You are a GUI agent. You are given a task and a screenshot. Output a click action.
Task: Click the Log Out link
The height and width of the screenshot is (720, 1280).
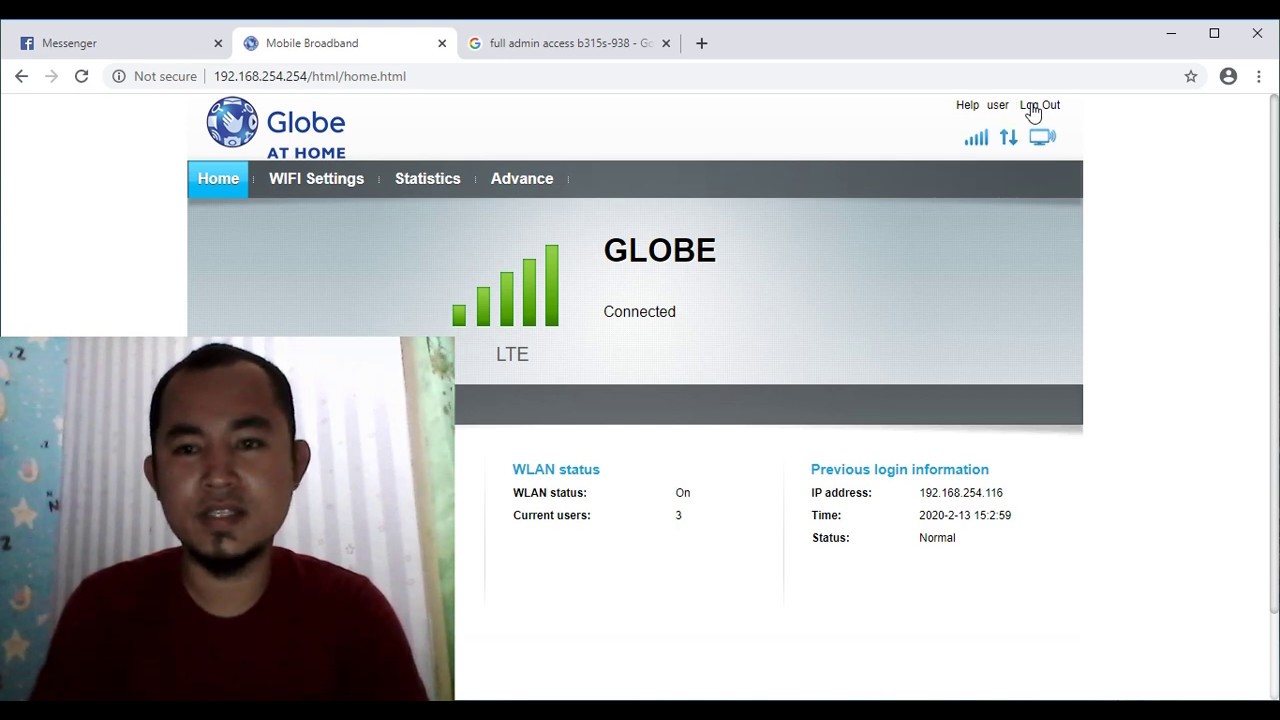pyautogui.click(x=1040, y=105)
